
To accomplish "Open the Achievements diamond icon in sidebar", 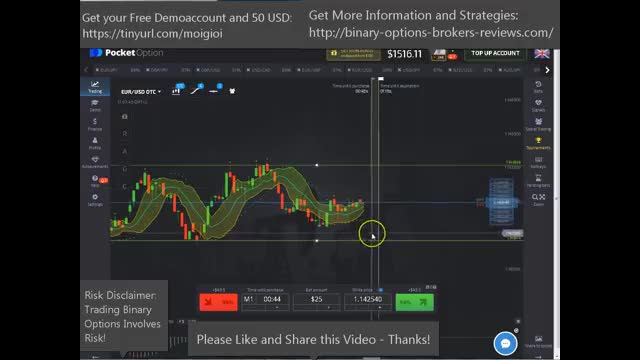I will [95, 162].
